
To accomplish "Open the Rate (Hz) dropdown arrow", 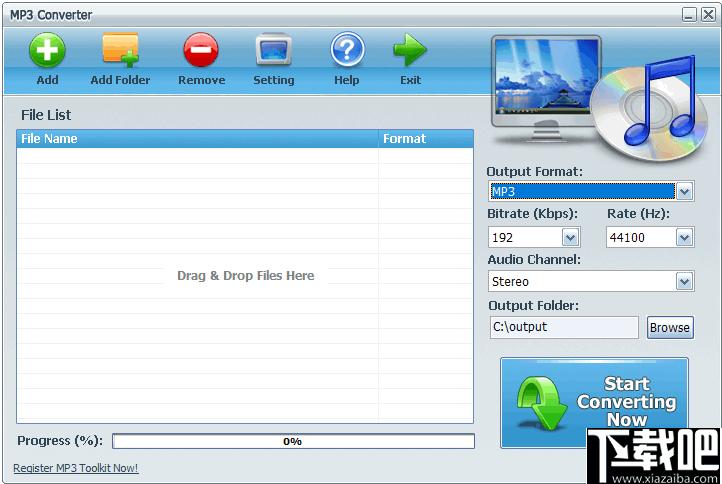I will tap(684, 238).
